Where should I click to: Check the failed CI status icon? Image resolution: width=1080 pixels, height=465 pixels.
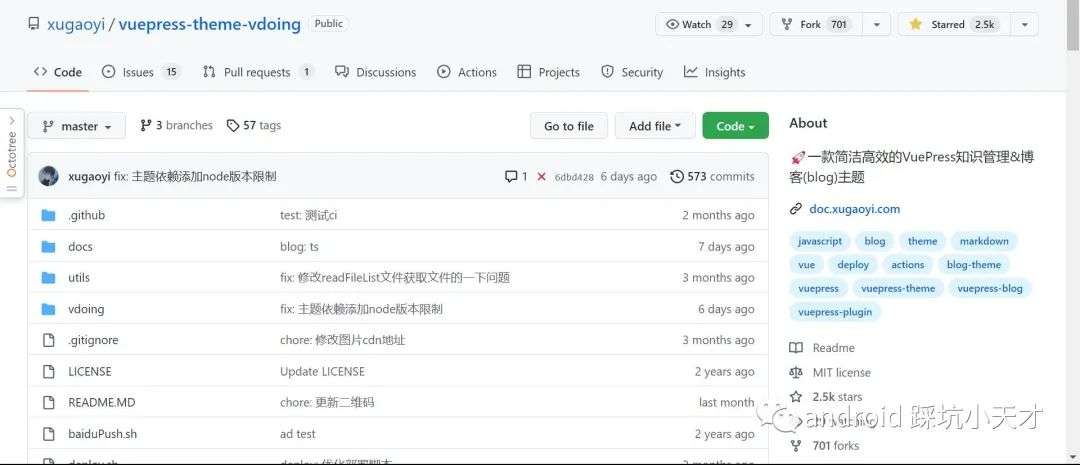tap(541, 176)
